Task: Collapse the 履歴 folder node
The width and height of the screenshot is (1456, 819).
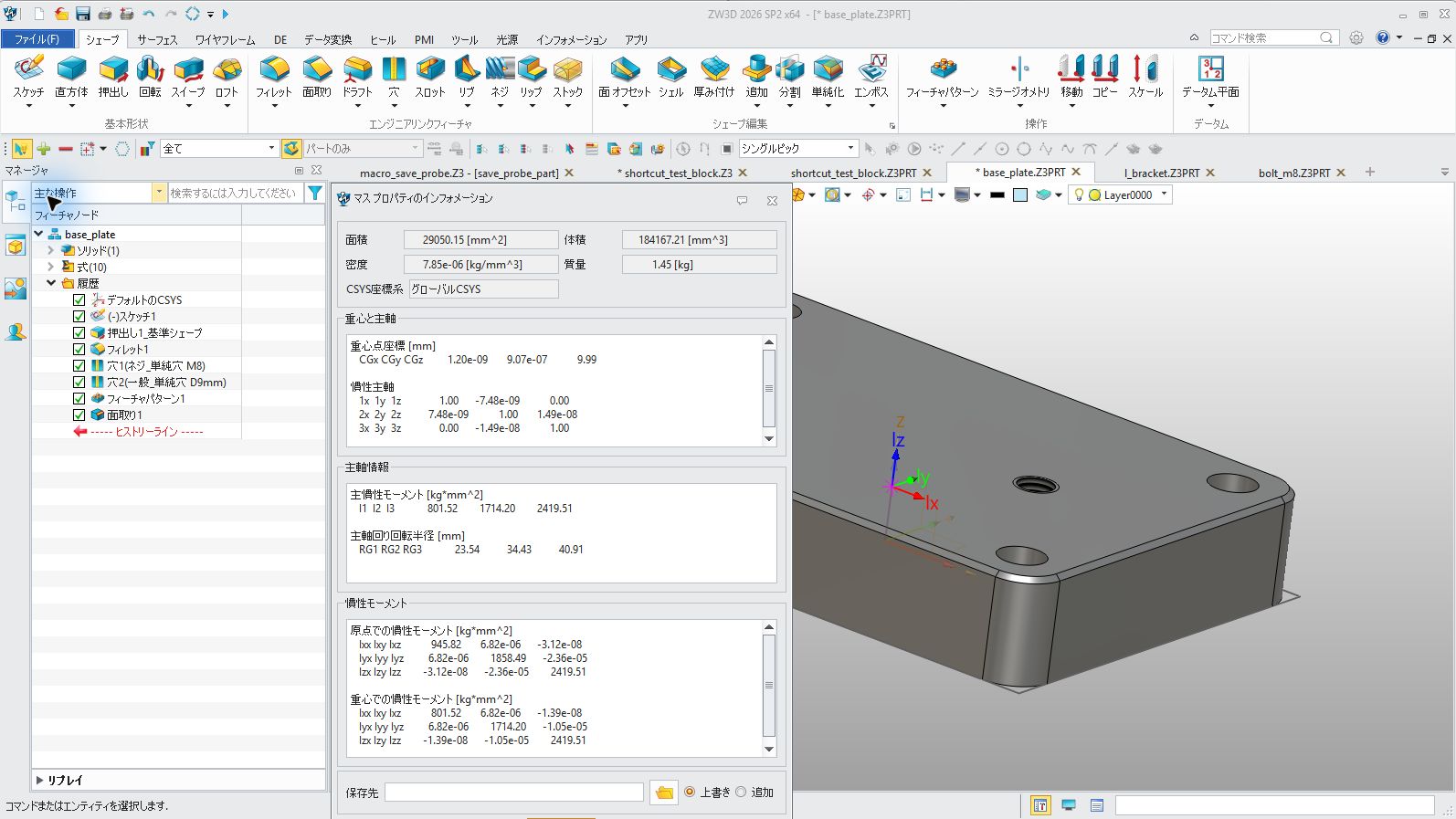Action: (x=51, y=283)
